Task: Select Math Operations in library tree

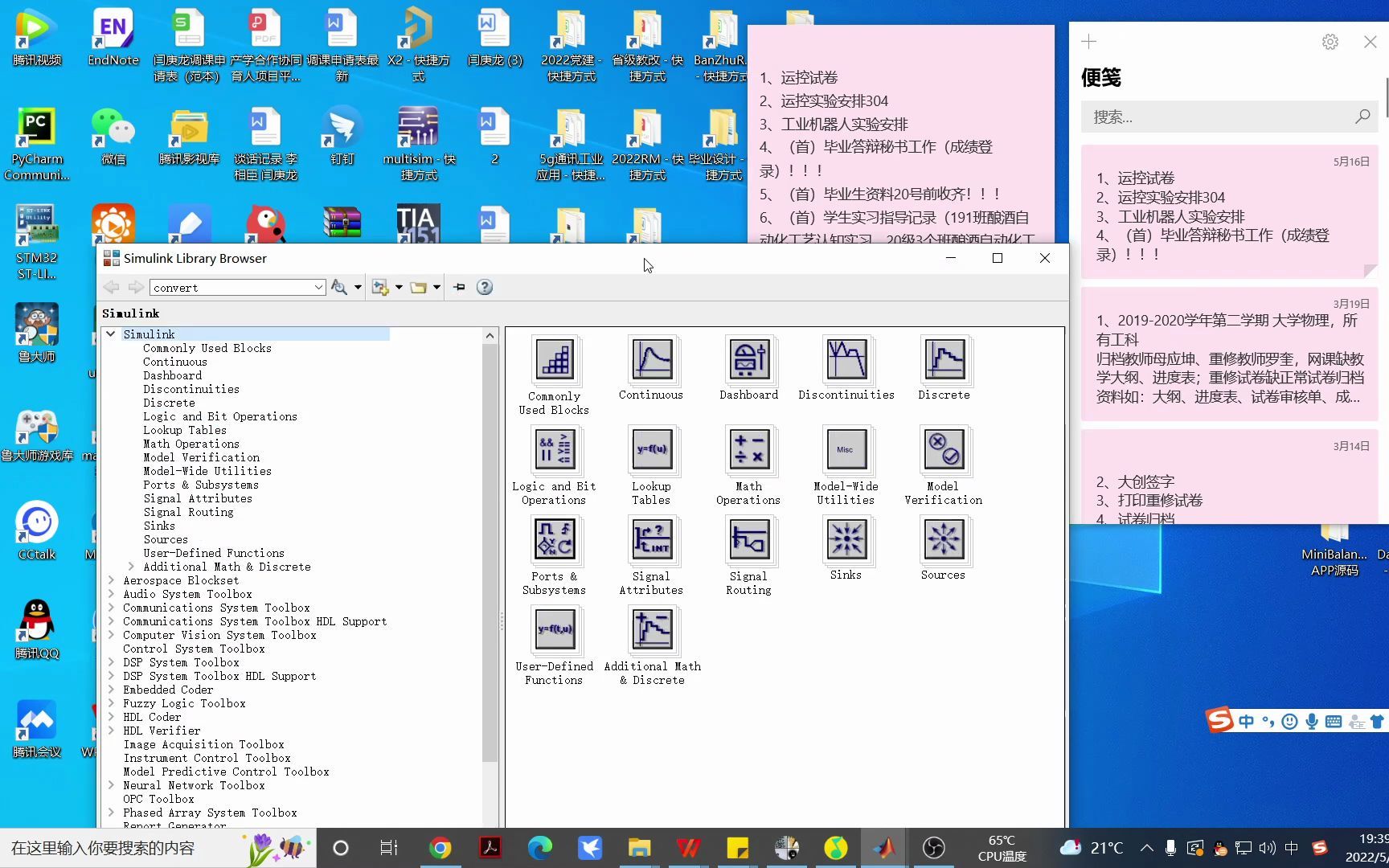Action: coord(191,444)
